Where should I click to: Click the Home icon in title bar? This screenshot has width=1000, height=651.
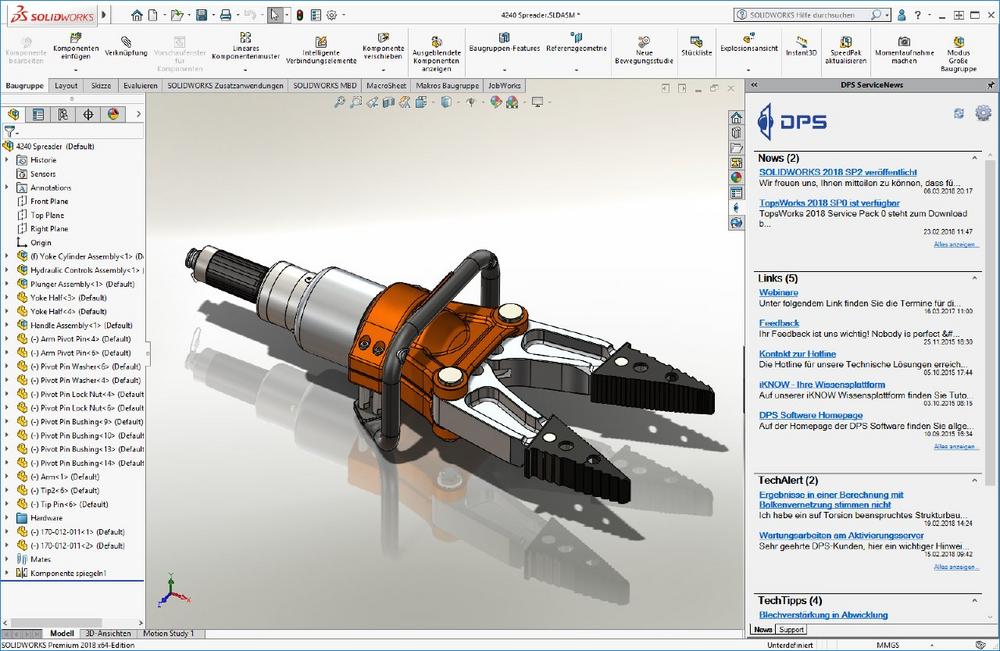[x=136, y=15]
